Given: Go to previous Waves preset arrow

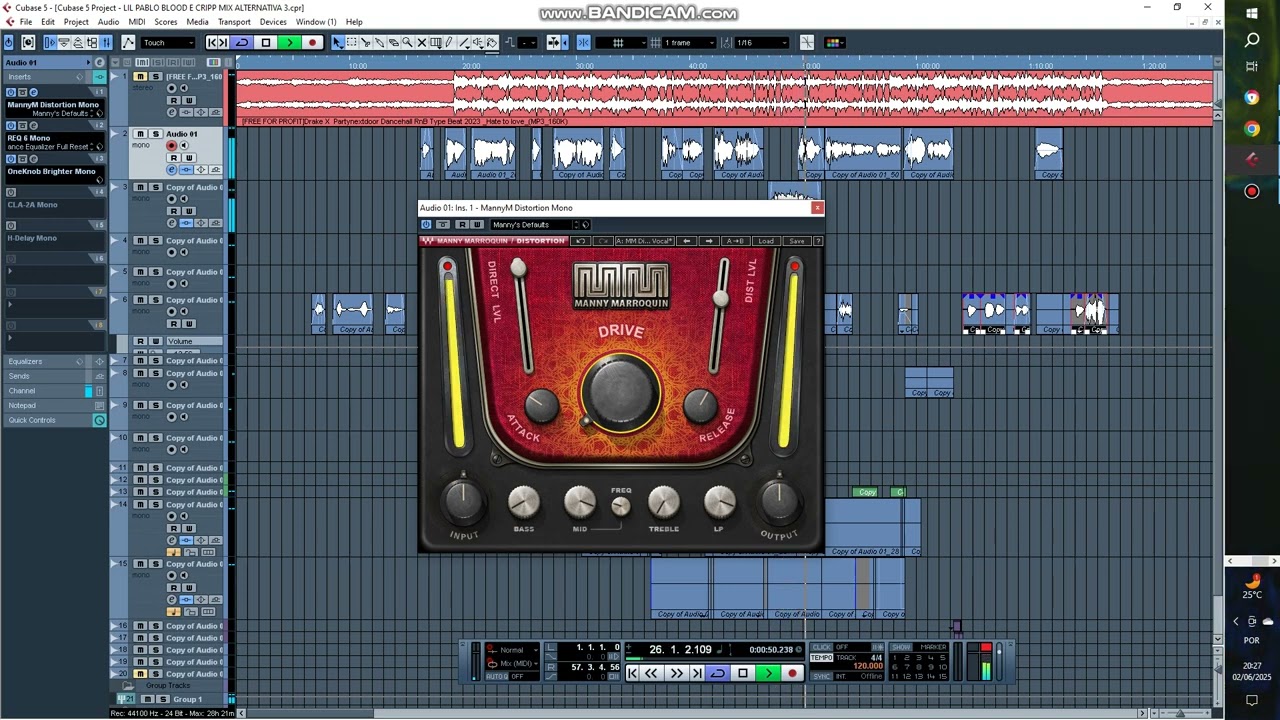Looking at the screenshot, I should [x=686, y=241].
